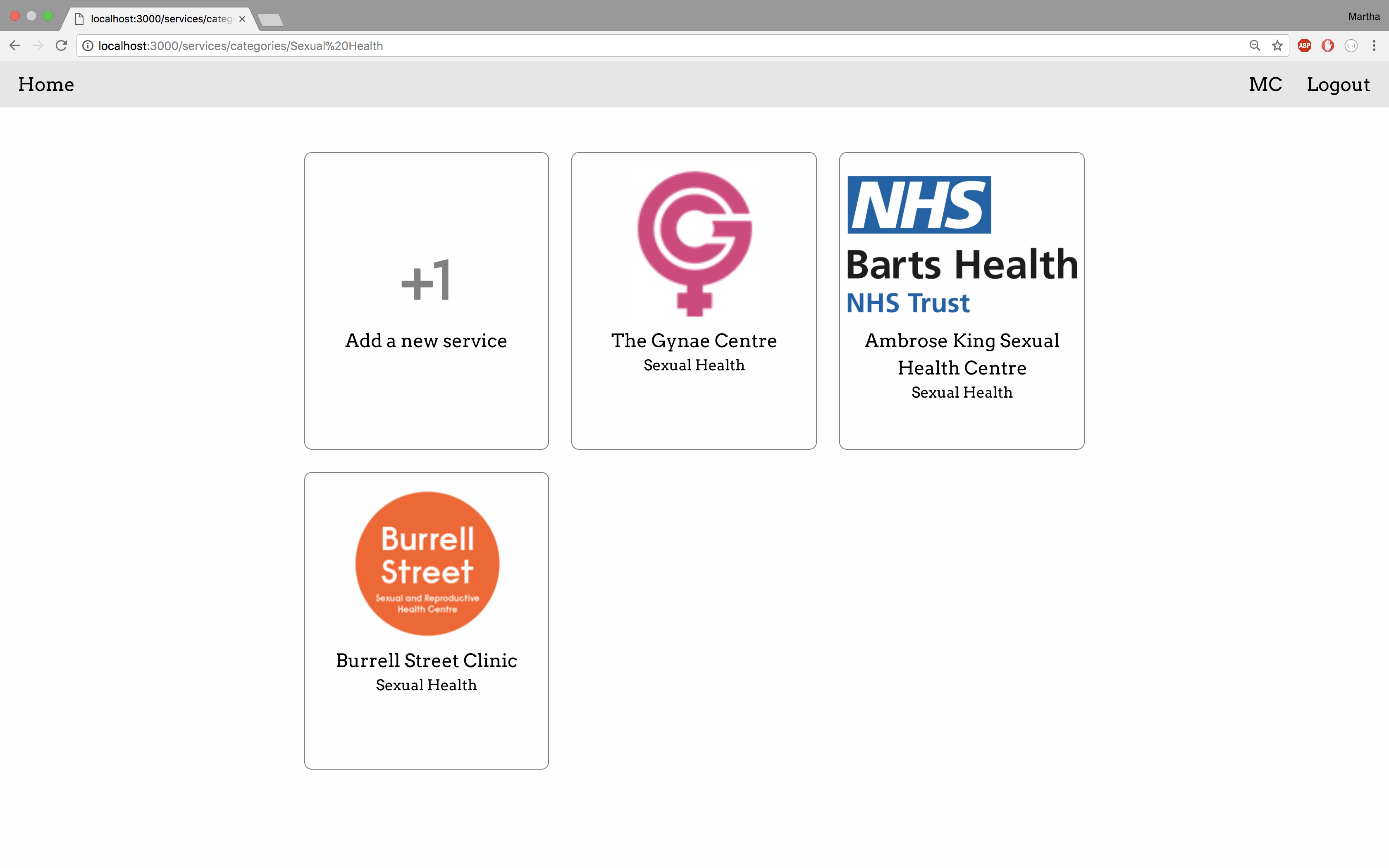Open The Gynae Centre logo card
1389x868 pixels.
(694, 243)
